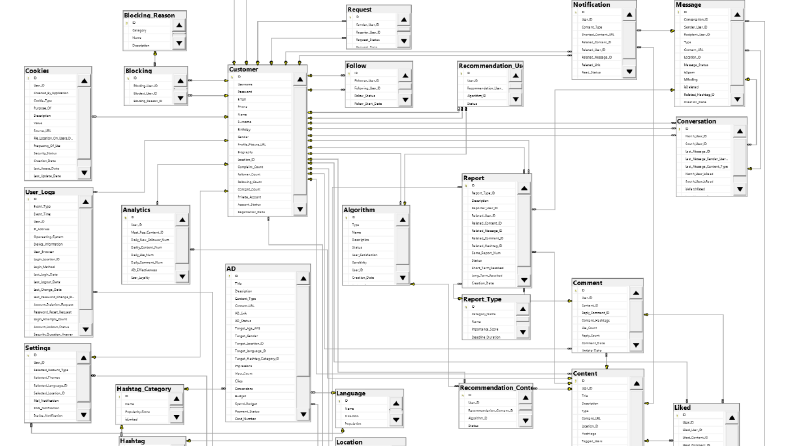Click up arrow of Message table

(x=737, y=15)
